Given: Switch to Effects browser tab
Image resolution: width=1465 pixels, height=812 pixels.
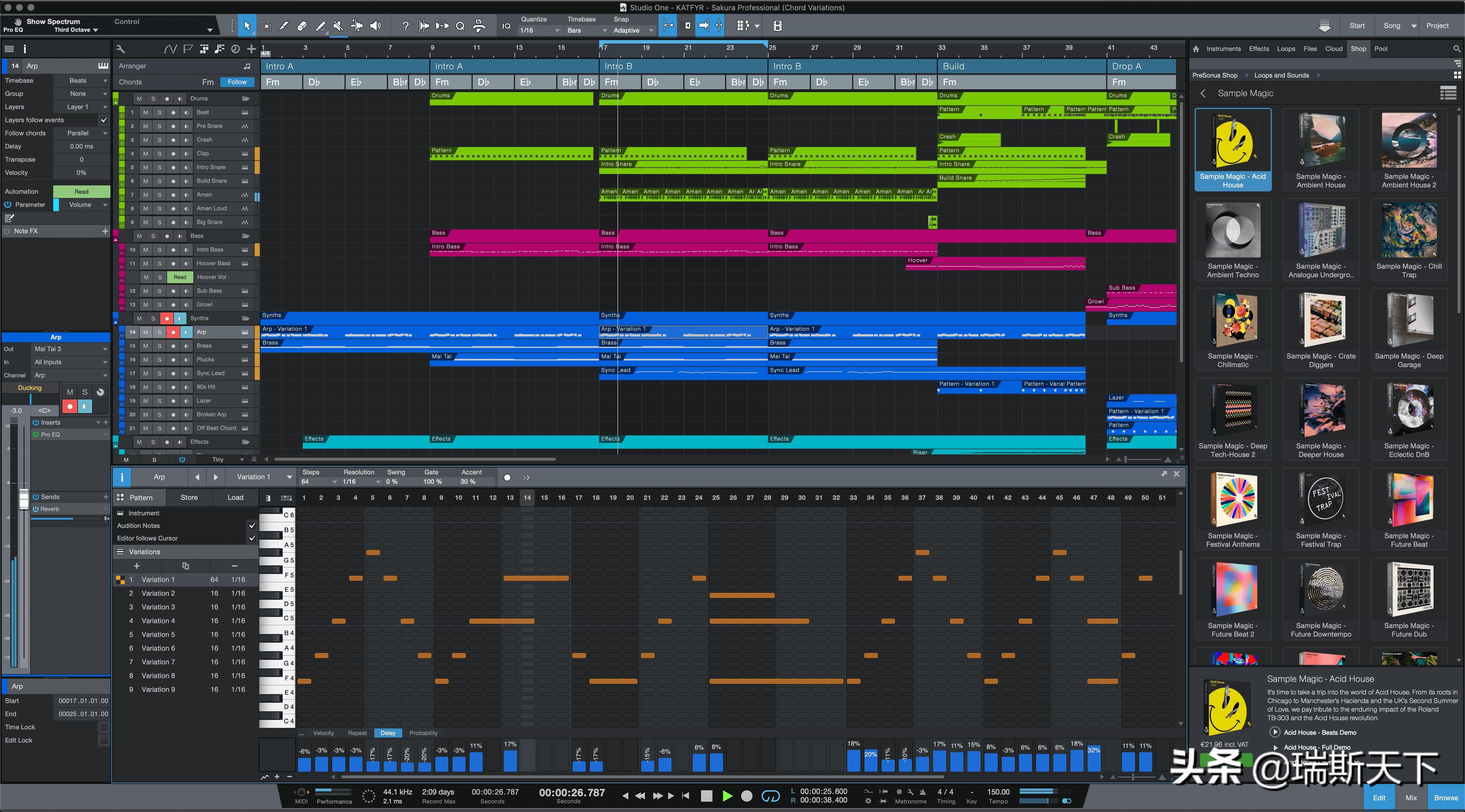Looking at the screenshot, I should pyautogui.click(x=1259, y=49).
